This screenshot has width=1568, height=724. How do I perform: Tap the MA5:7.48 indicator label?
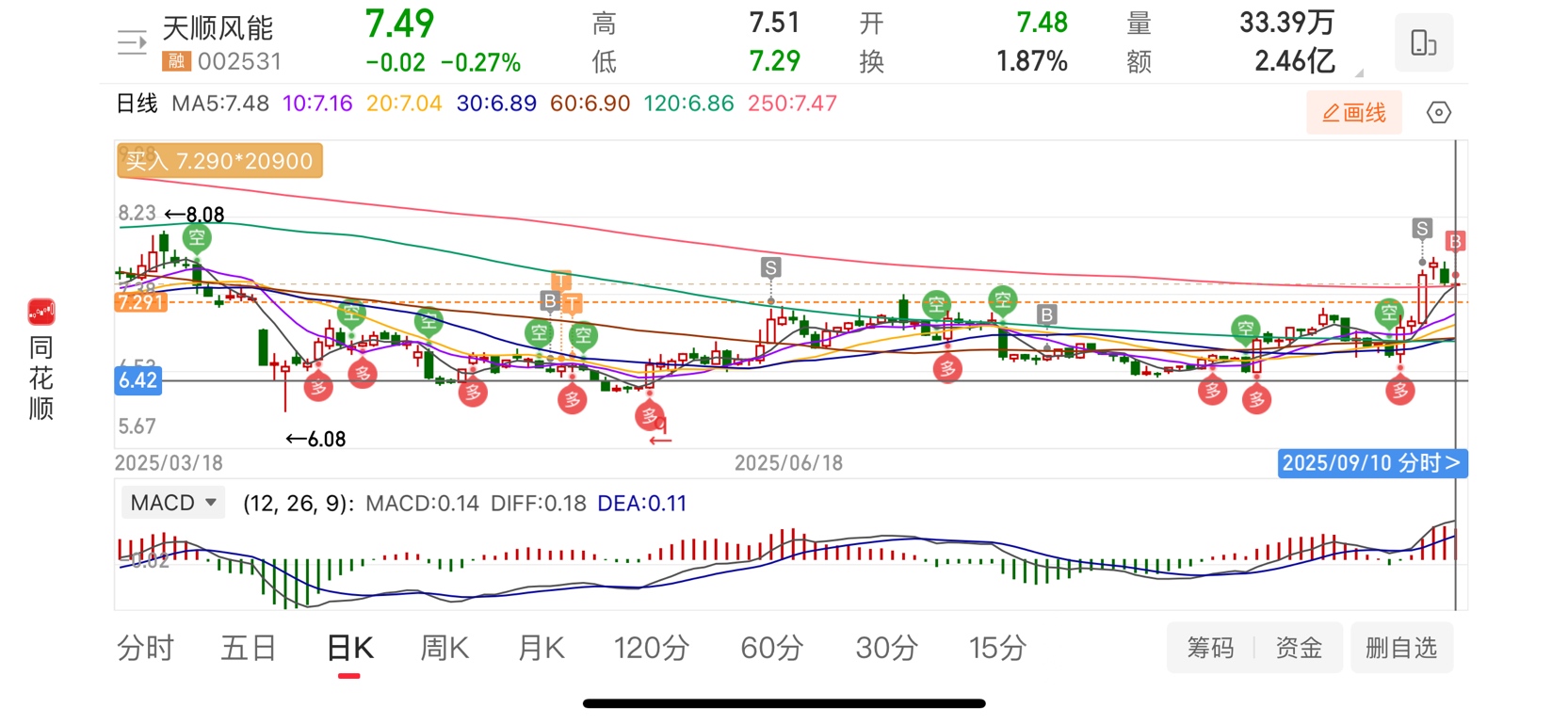point(220,104)
